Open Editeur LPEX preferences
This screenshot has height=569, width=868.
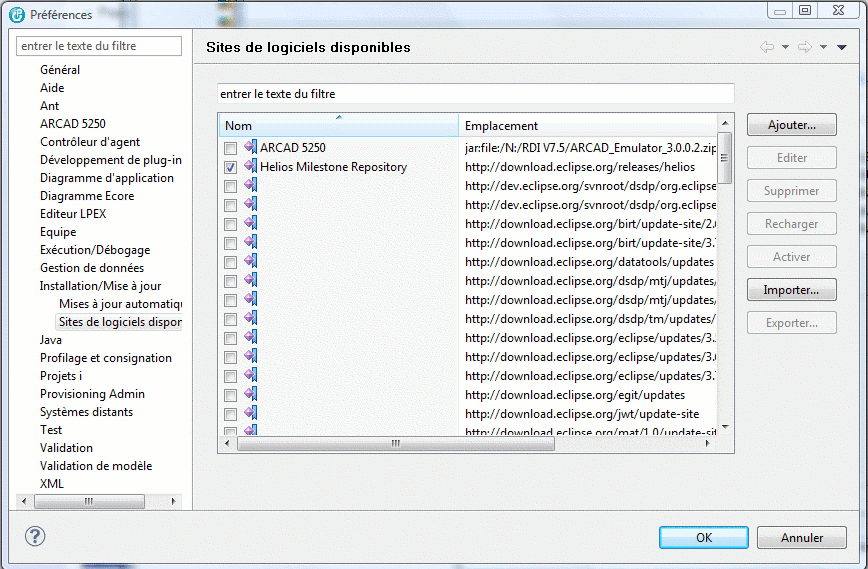pyautogui.click(x=73, y=214)
